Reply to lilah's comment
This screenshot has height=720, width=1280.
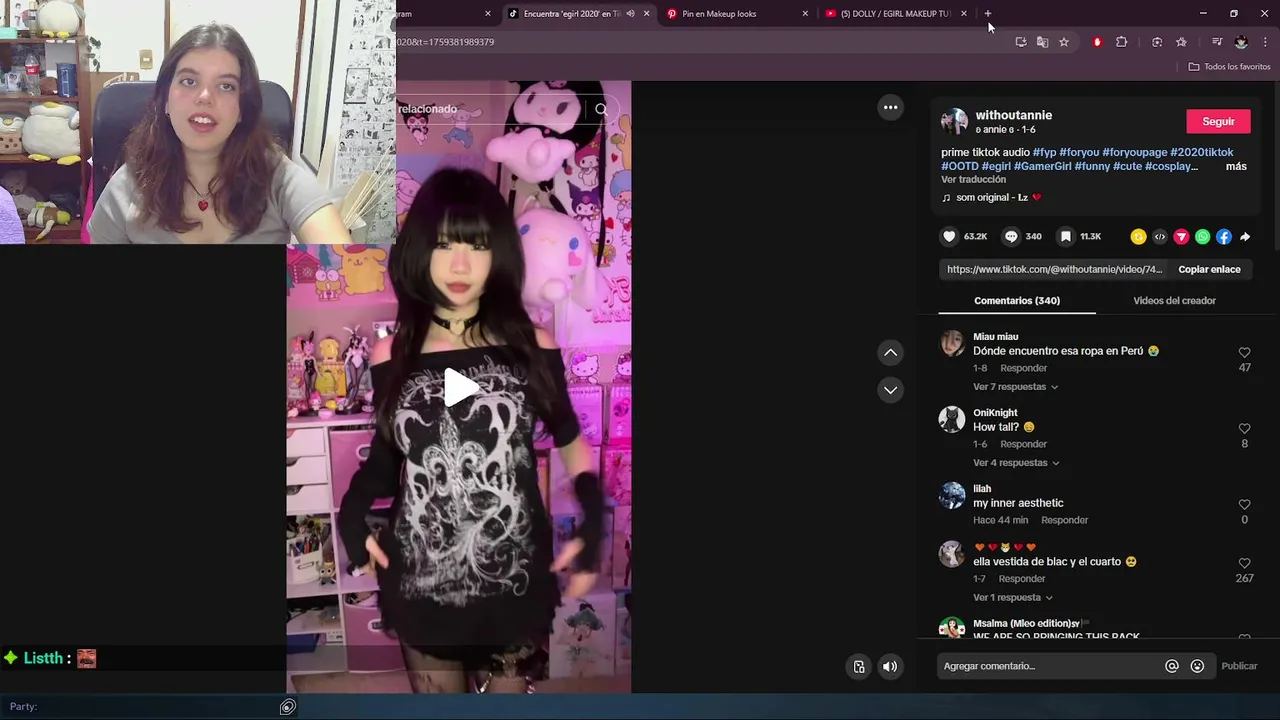pyautogui.click(x=1064, y=520)
